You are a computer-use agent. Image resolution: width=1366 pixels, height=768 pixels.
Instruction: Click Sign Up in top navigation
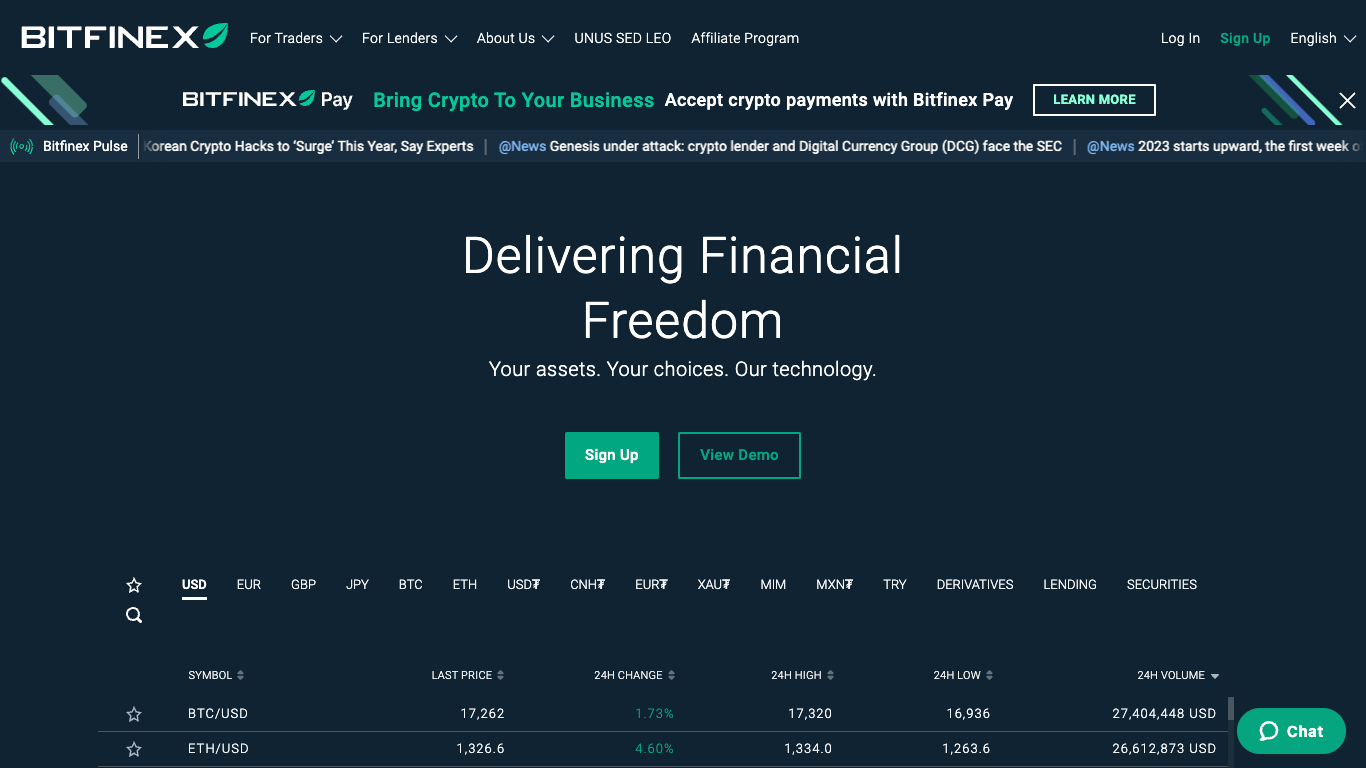point(1245,38)
